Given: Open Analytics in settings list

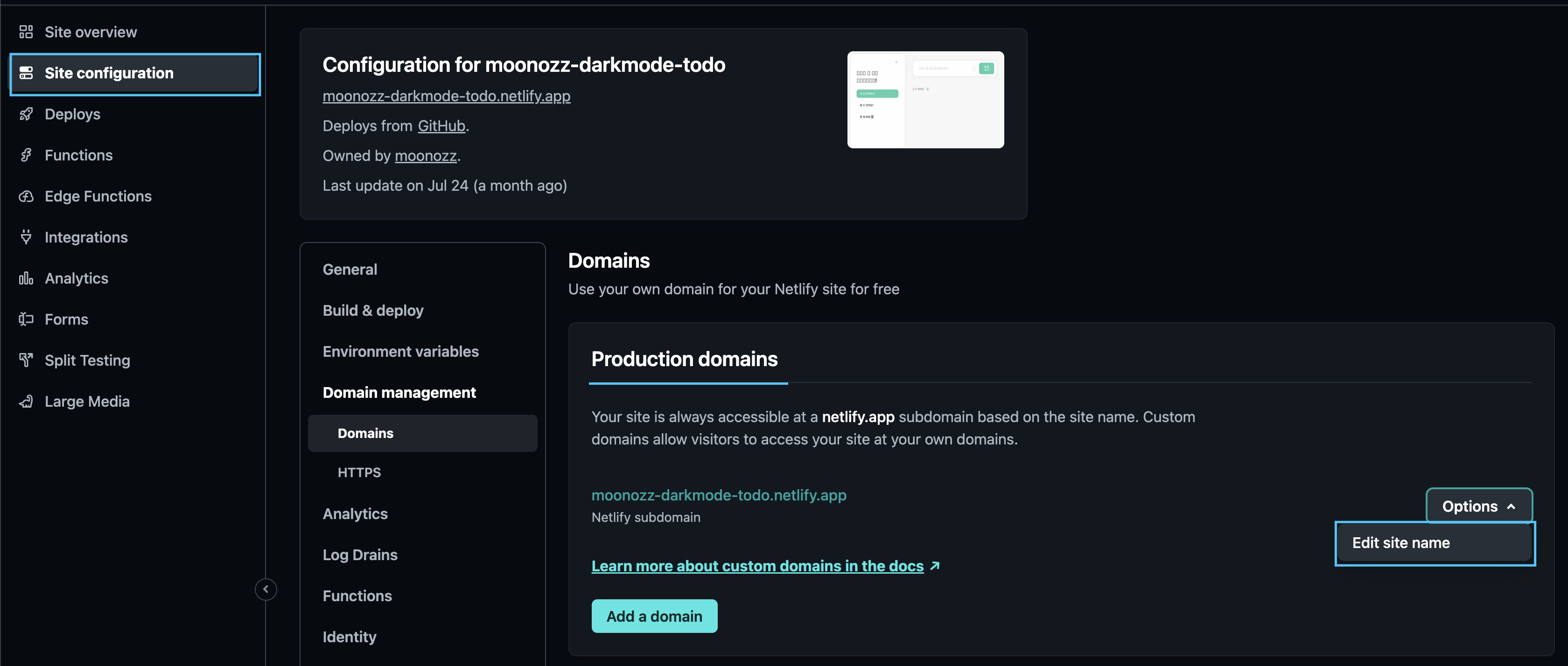Looking at the screenshot, I should [355, 514].
